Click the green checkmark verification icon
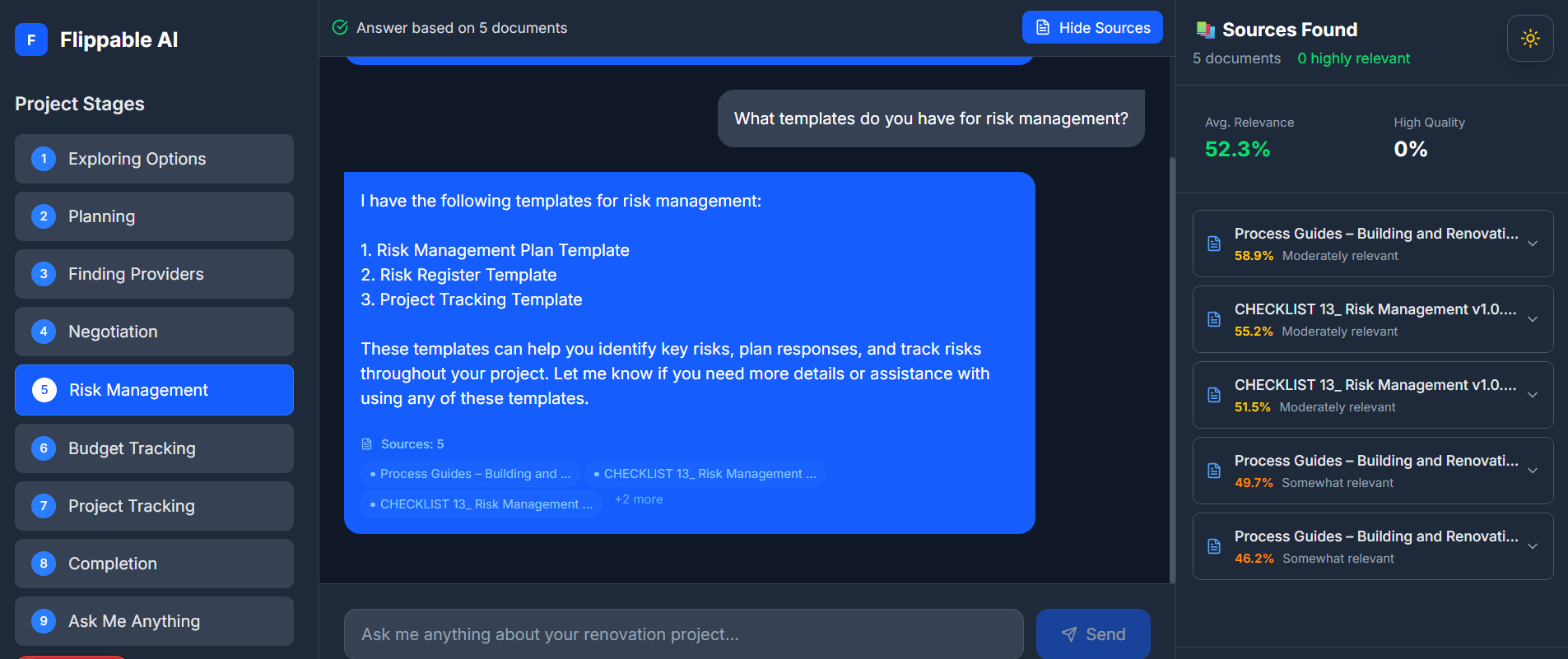The width and height of the screenshot is (1568, 659). [341, 27]
